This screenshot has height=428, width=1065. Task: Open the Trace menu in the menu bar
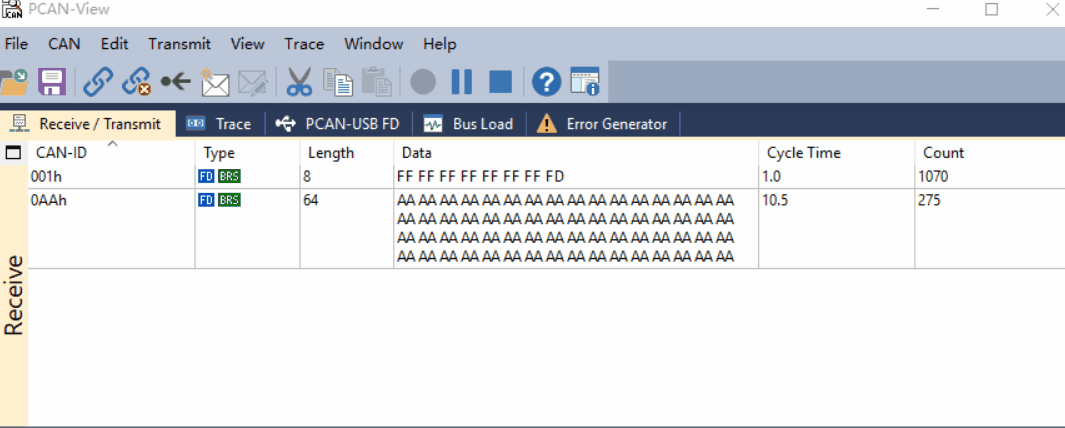pos(304,44)
